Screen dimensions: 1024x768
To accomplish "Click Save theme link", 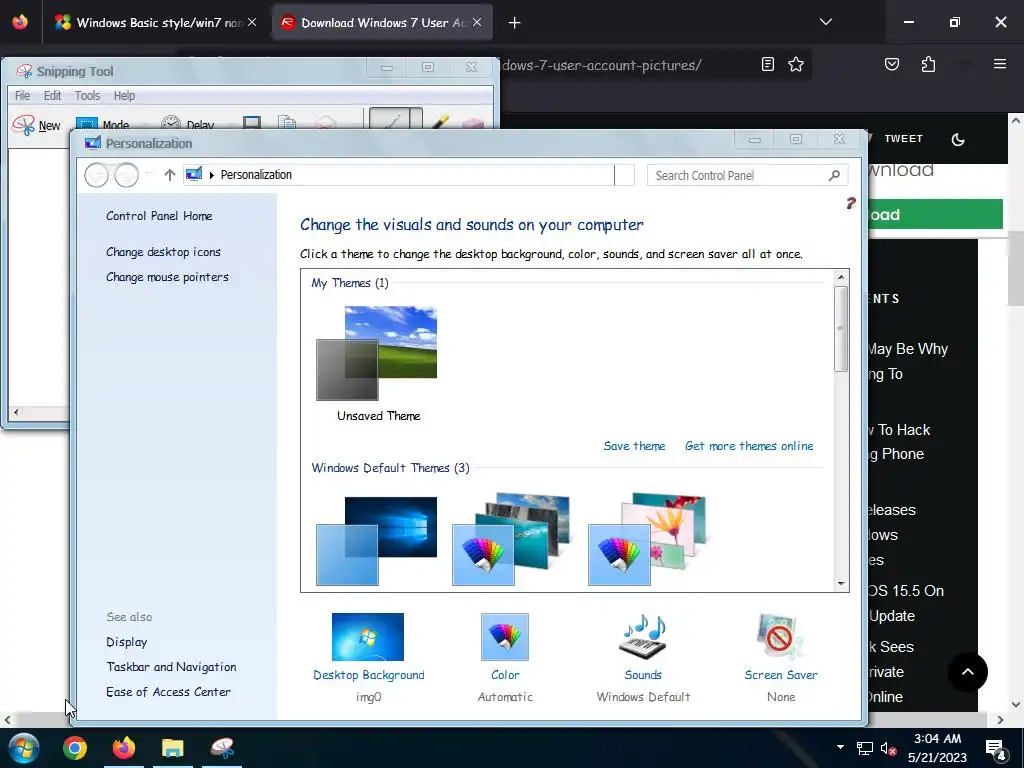I will pyautogui.click(x=634, y=446).
